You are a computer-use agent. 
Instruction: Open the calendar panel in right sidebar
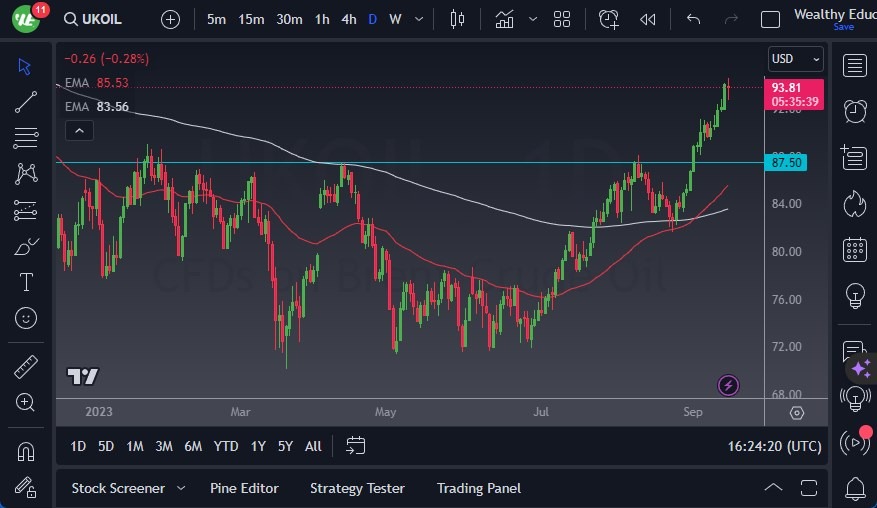coord(854,249)
